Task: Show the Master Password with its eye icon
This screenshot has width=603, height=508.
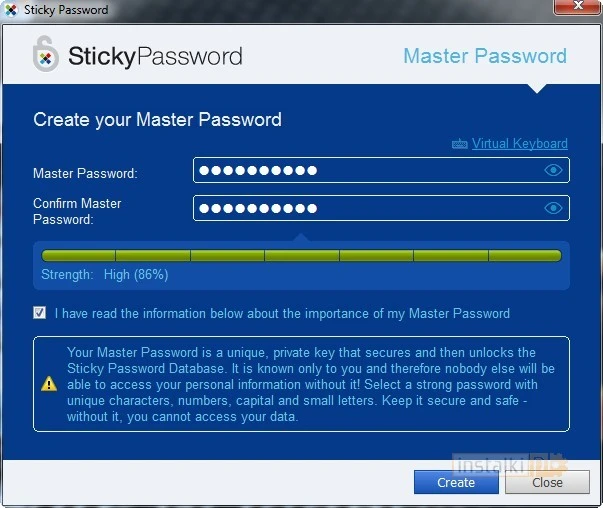Action: tap(553, 170)
